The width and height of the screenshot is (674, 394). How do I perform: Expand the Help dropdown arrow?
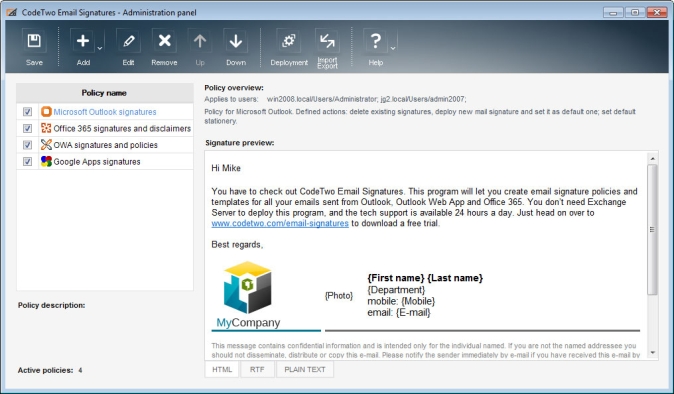tap(393, 48)
